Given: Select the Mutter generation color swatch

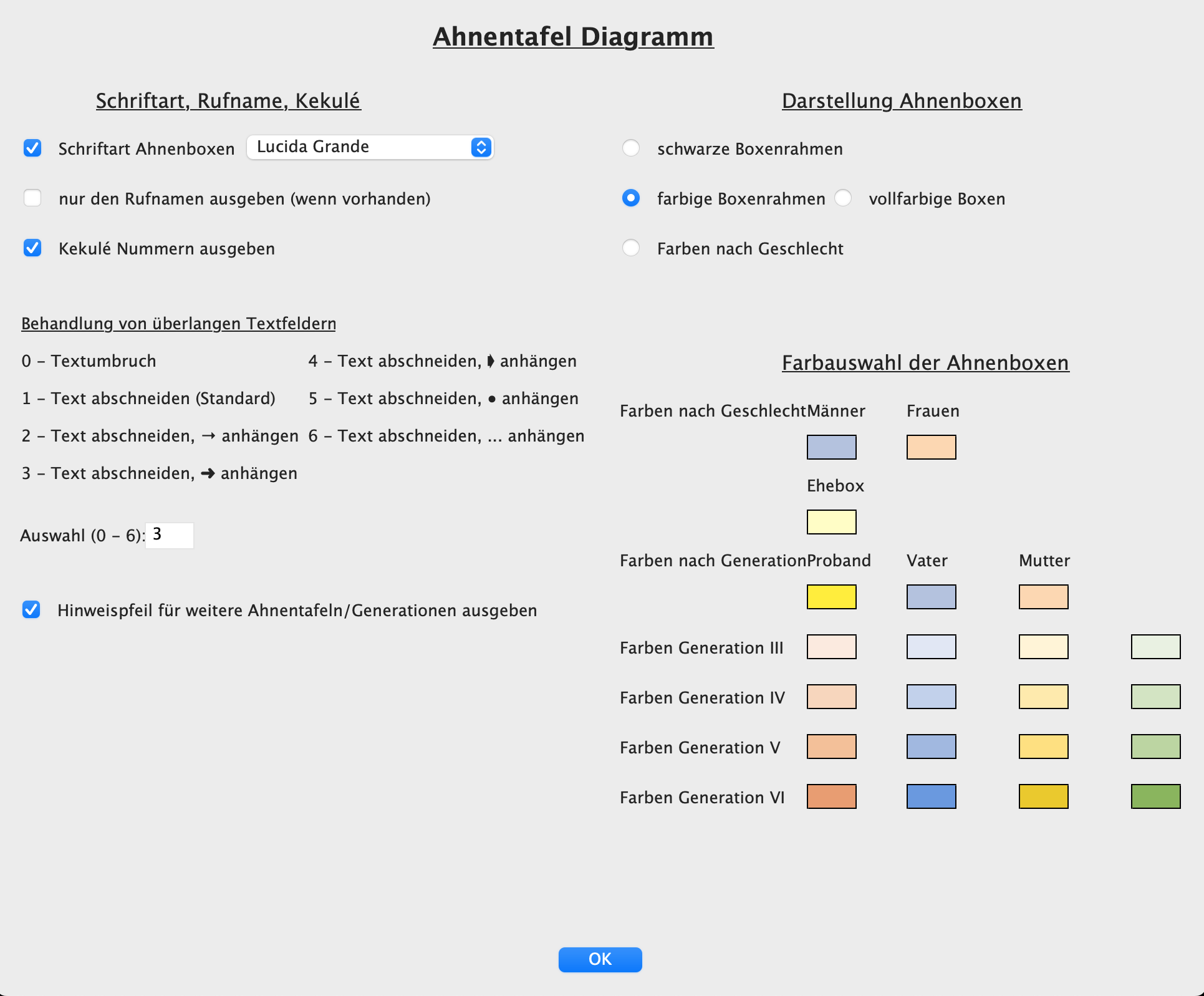Looking at the screenshot, I should [x=1043, y=597].
